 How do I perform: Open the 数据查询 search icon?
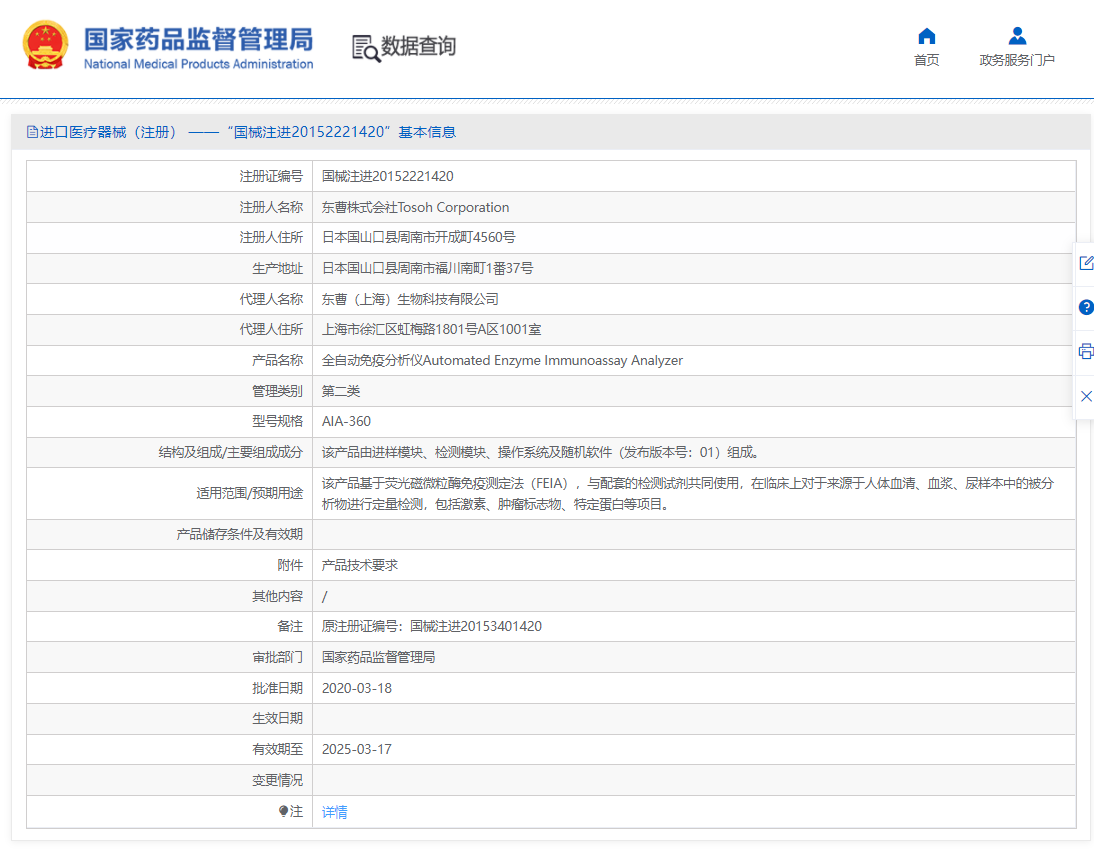pyautogui.click(x=366, y=48)
